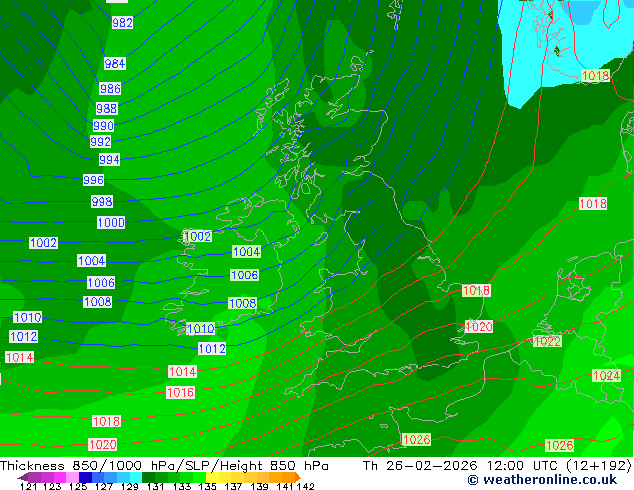Select the 992 isobar value
Image resolution: width=634 pixels, height=490 pixels.
point(100,142)
